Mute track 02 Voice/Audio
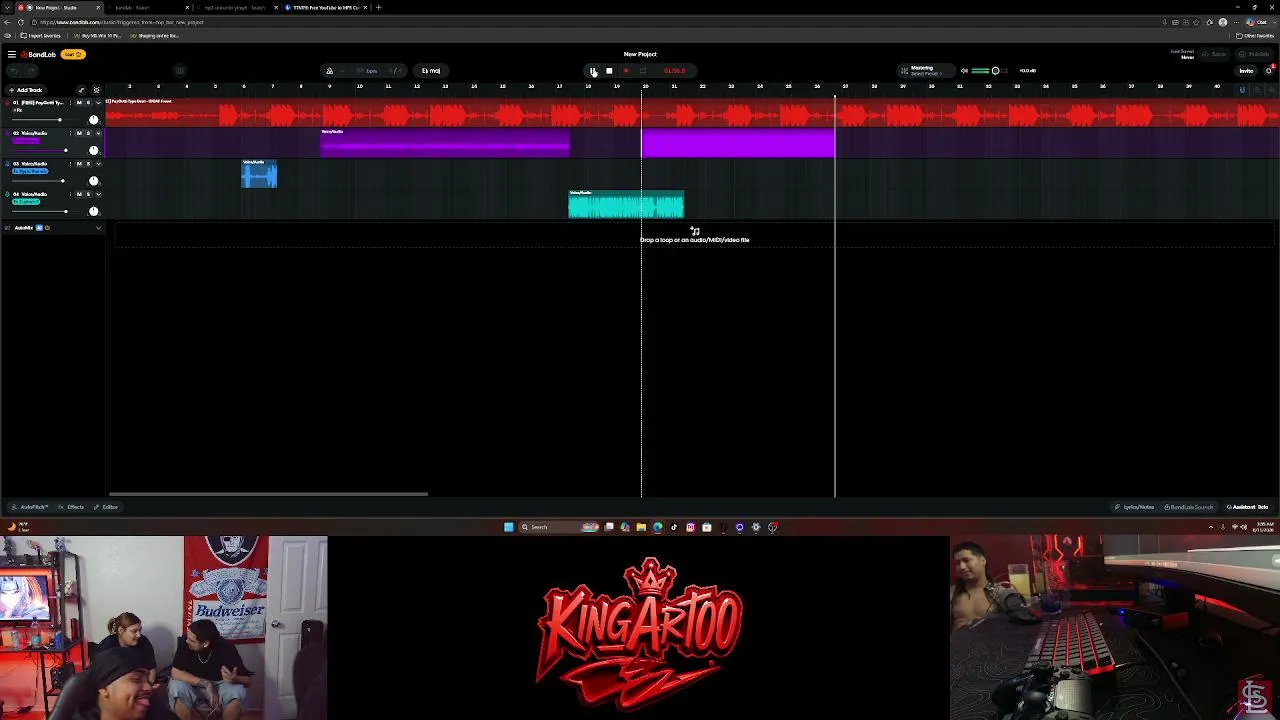 tap(79, 133)
